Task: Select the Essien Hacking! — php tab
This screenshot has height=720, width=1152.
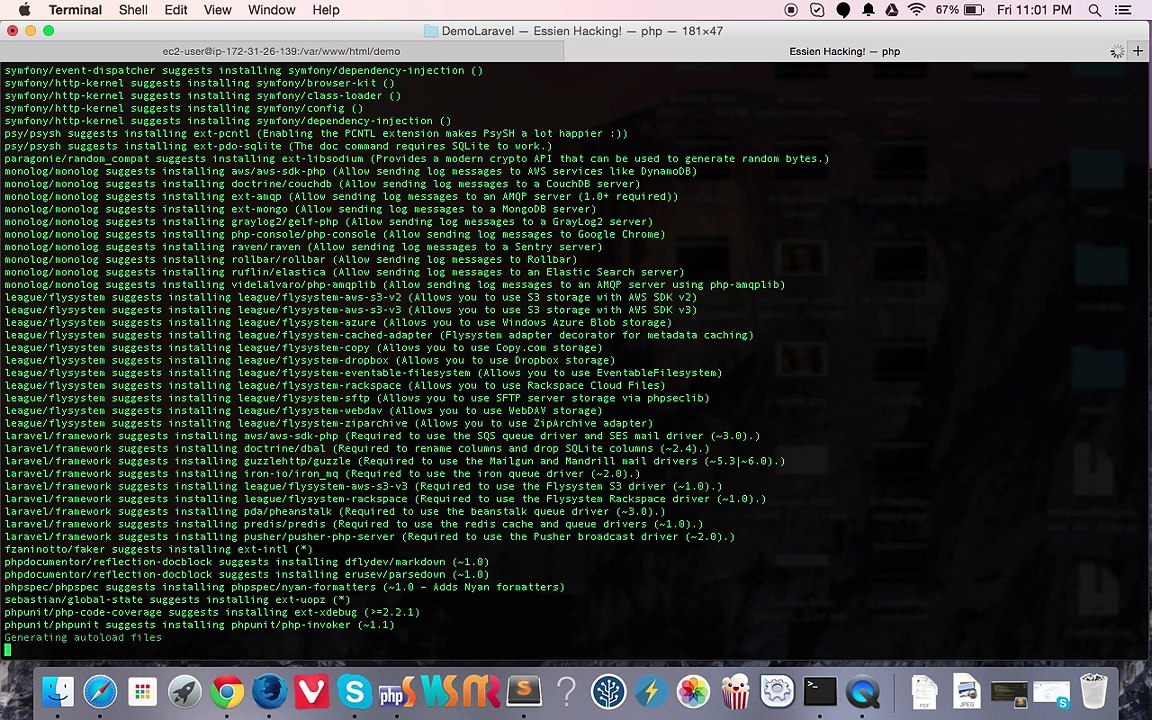Action: (844, 51)
